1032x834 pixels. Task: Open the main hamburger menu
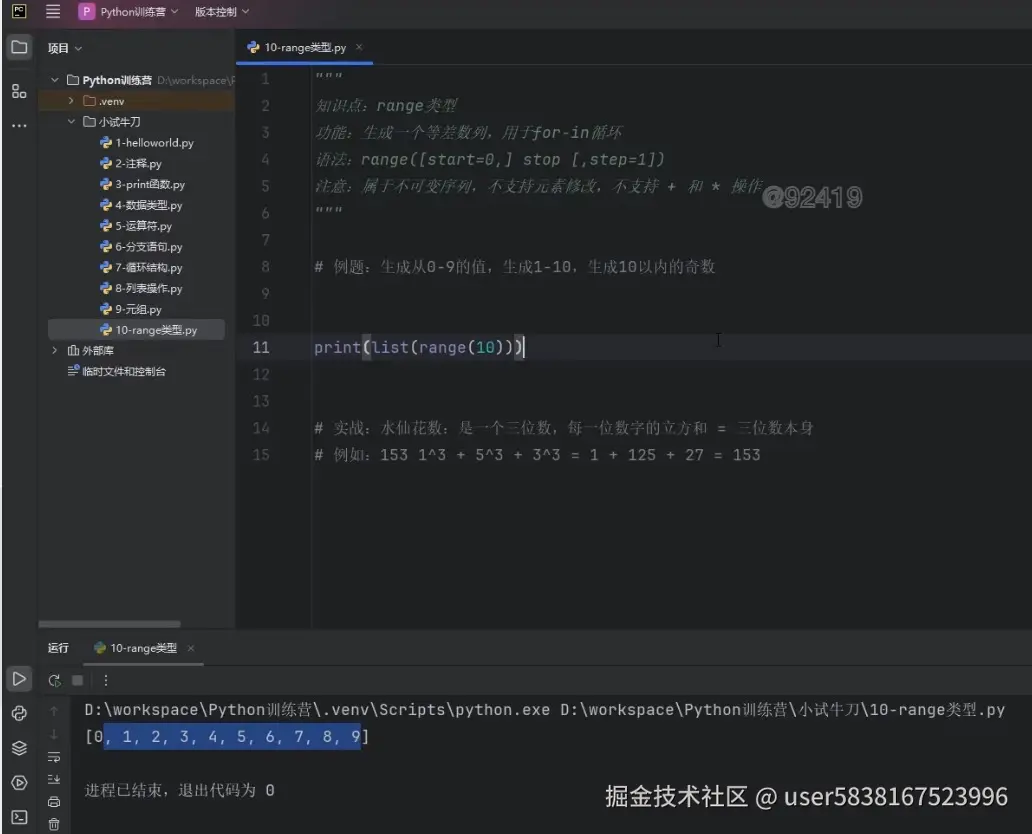click(x=53, y=11)
